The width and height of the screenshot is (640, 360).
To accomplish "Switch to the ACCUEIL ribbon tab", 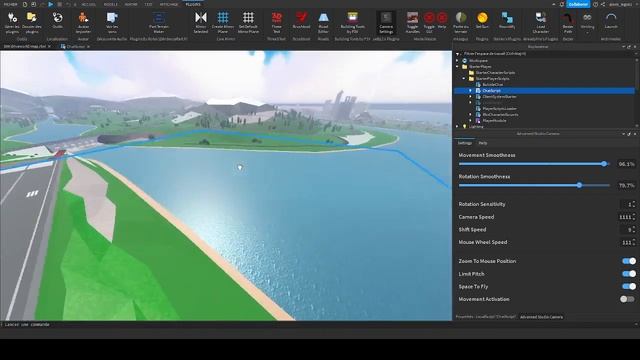I will [x=89, y=4].
